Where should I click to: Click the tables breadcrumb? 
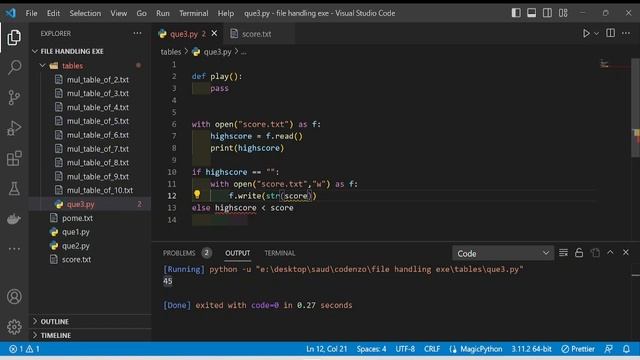pos(171,52)
